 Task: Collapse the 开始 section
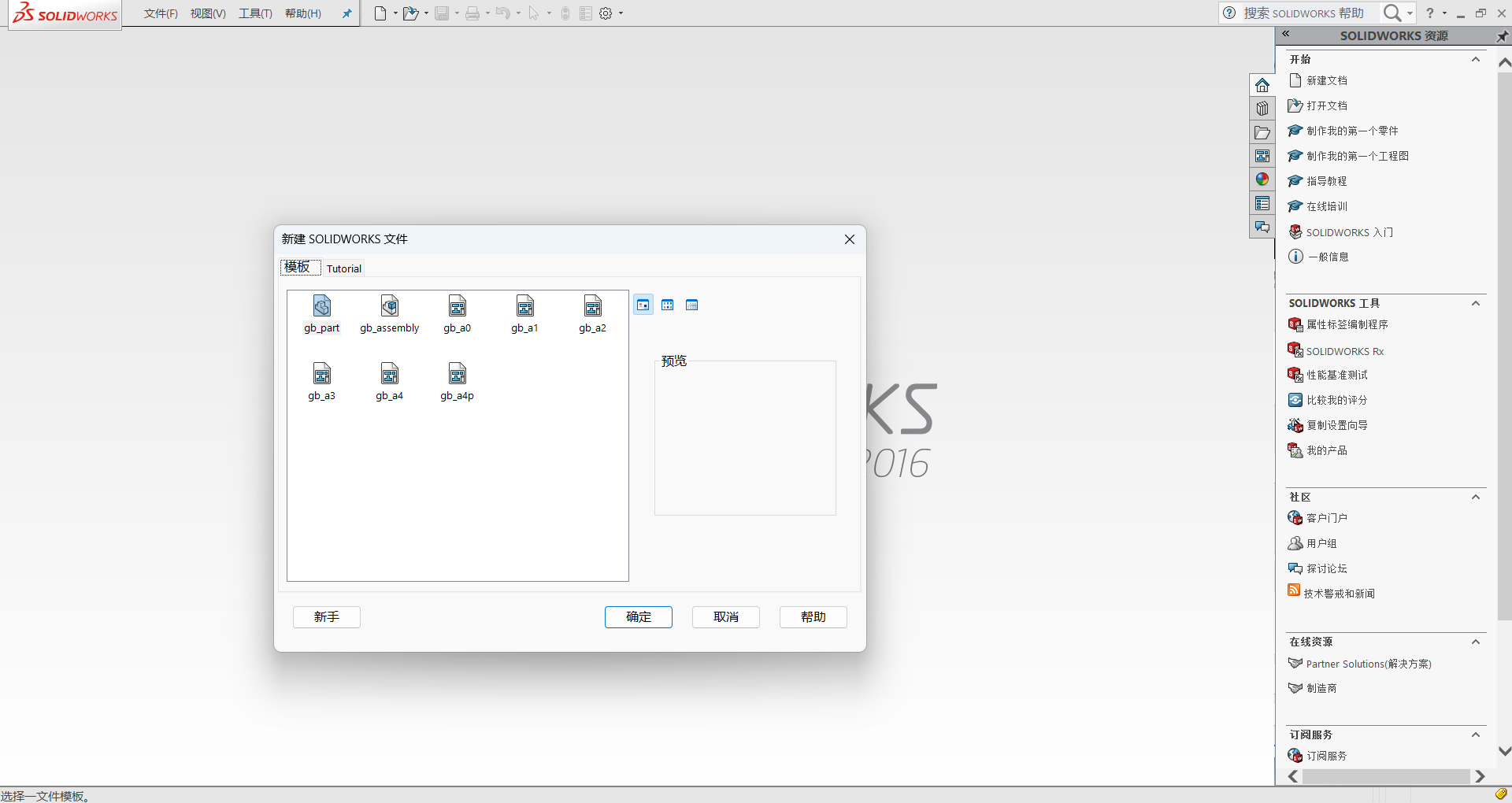(x=1476, y=60)
